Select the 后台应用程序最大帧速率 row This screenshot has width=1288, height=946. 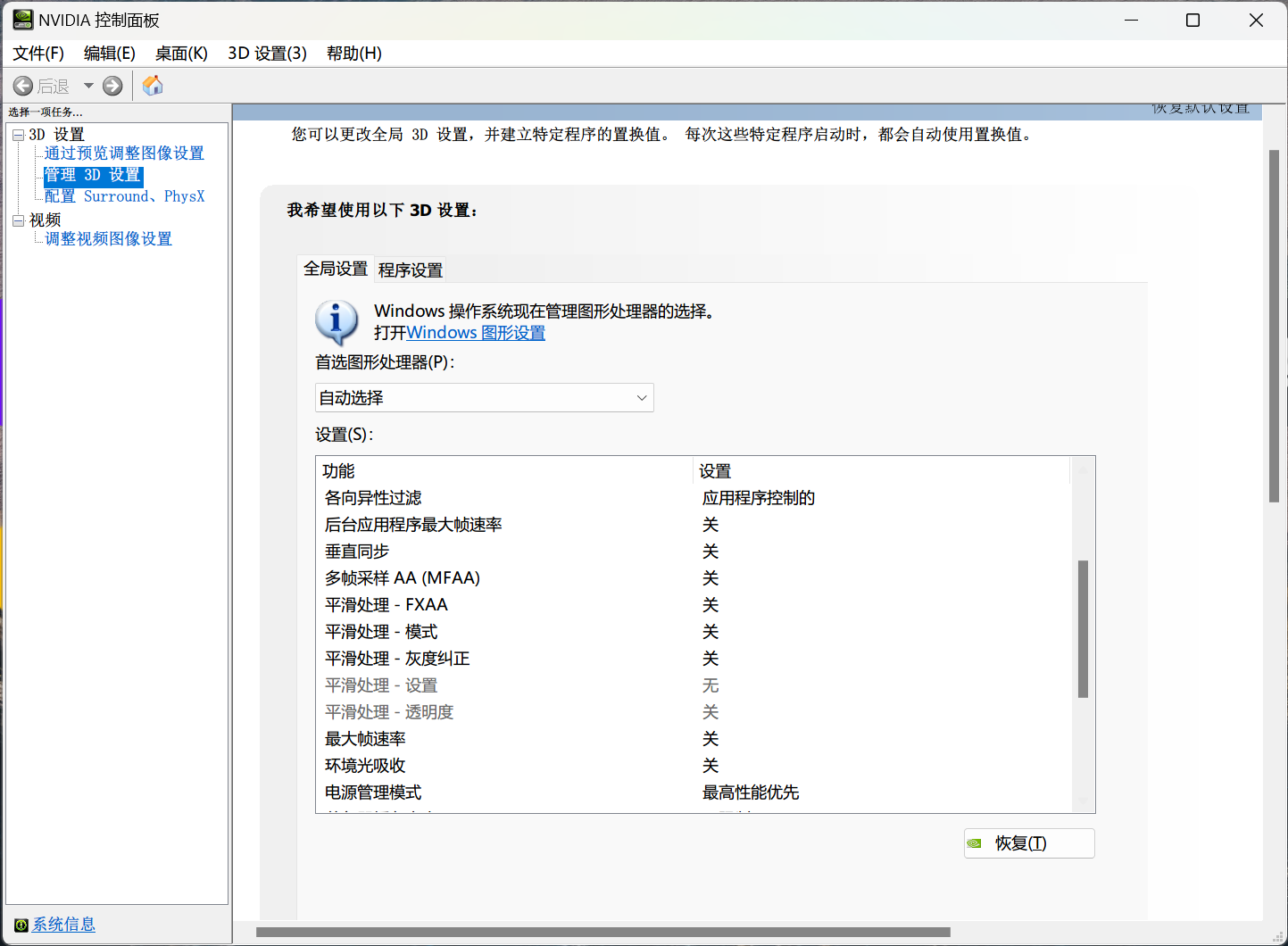[x=693, y=525]
